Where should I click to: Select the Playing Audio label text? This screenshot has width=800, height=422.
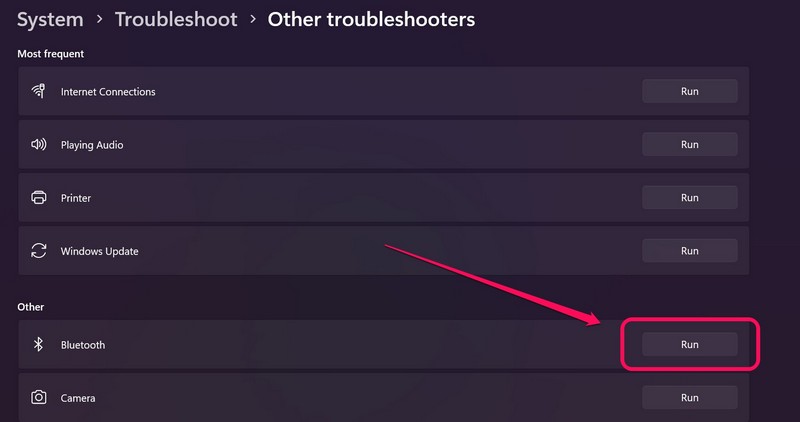click(x=92, y=145)
